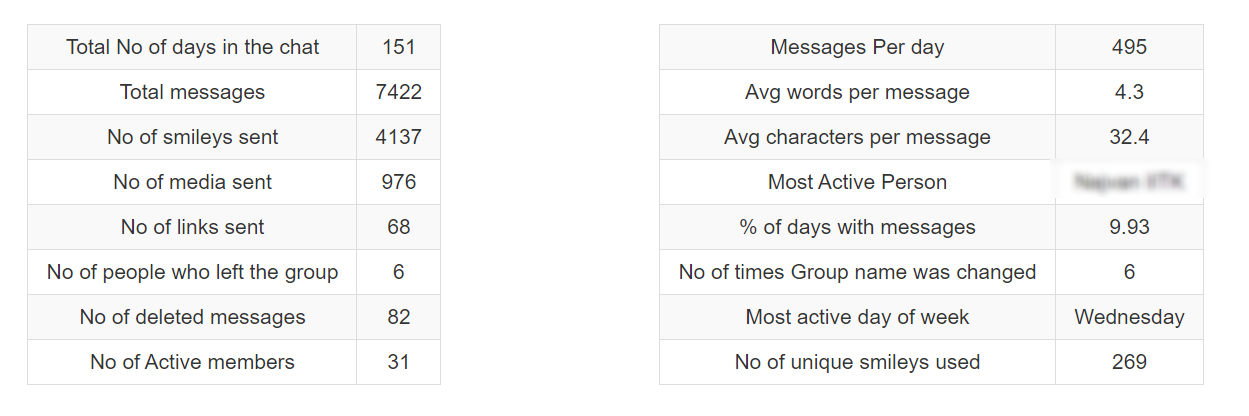
Task: Select the blurred most active person name
Action: point(1129,182)
